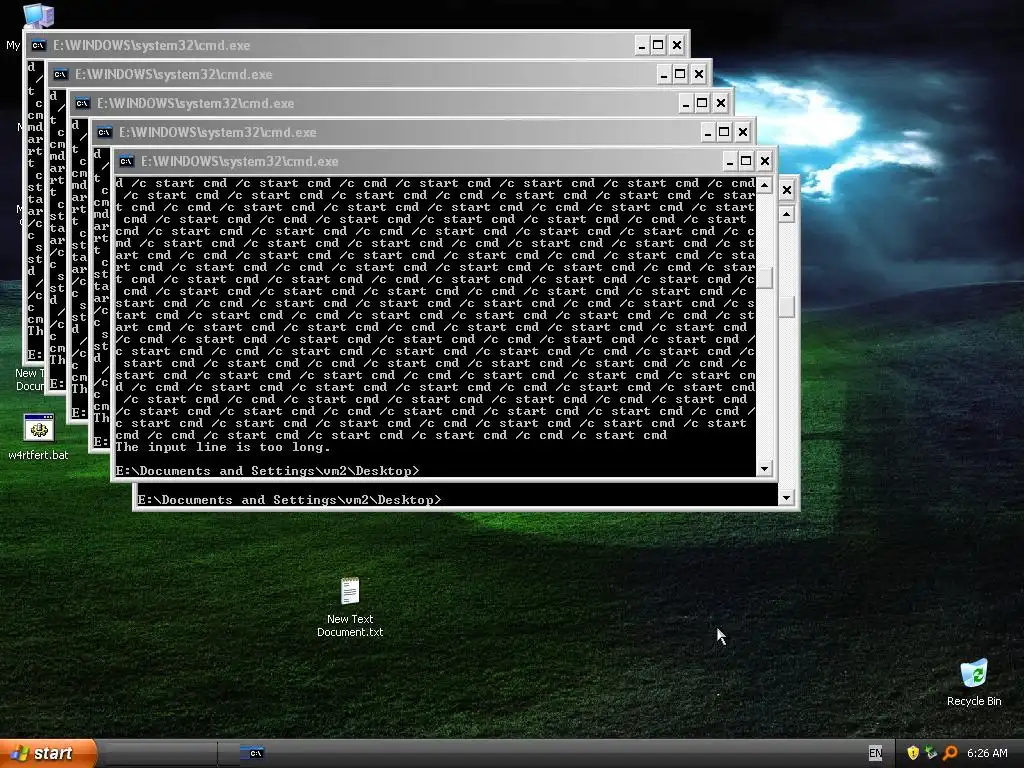Minimize the middle (third) cmd.exe window
Image resolution: width=1024 pixels, height=768 pixels.
pos(686,103)
